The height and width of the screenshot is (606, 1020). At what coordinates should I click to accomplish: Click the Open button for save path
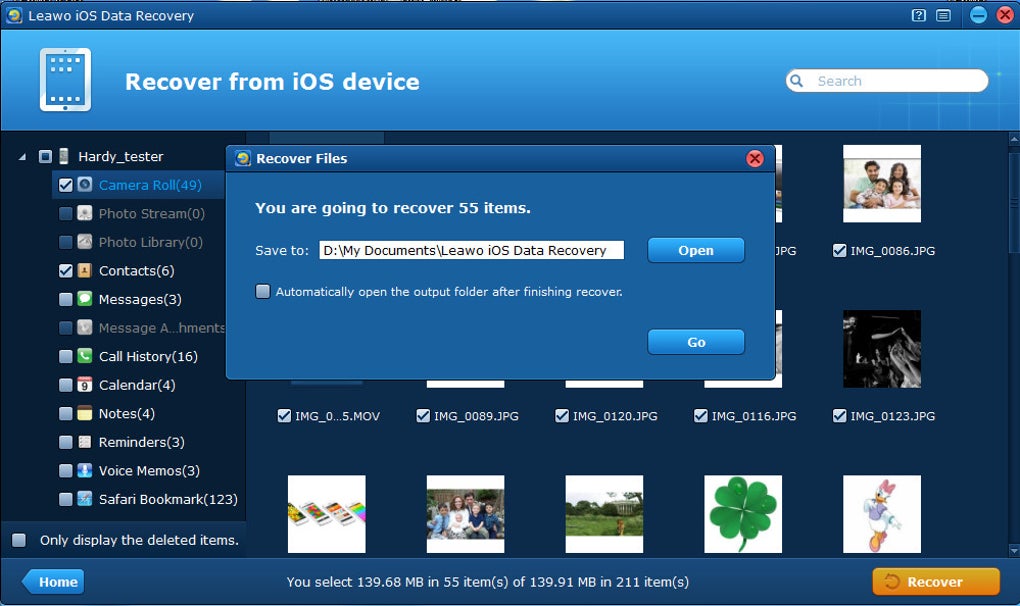[696, 250]
